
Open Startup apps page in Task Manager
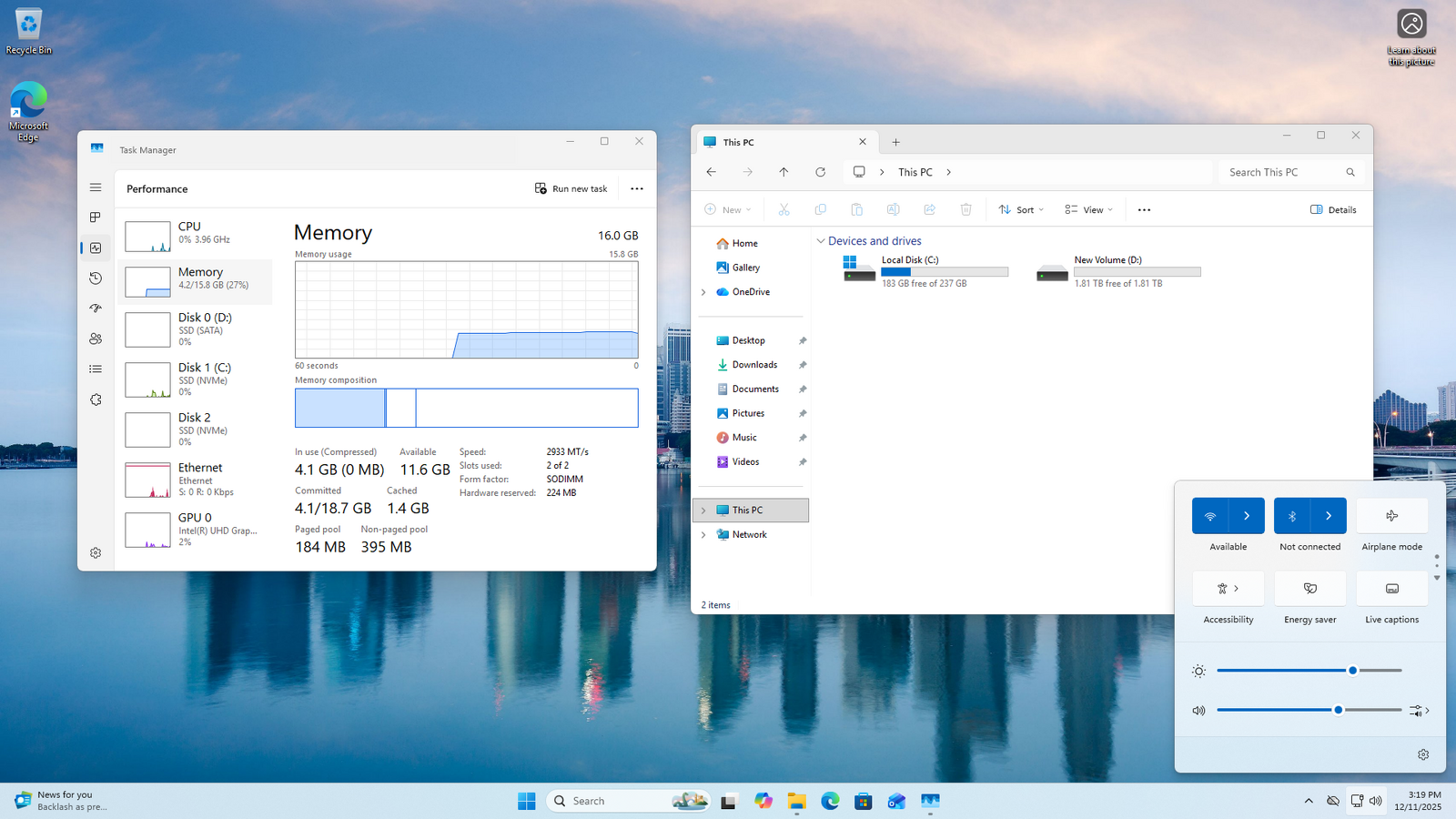[x=96, y=308]
